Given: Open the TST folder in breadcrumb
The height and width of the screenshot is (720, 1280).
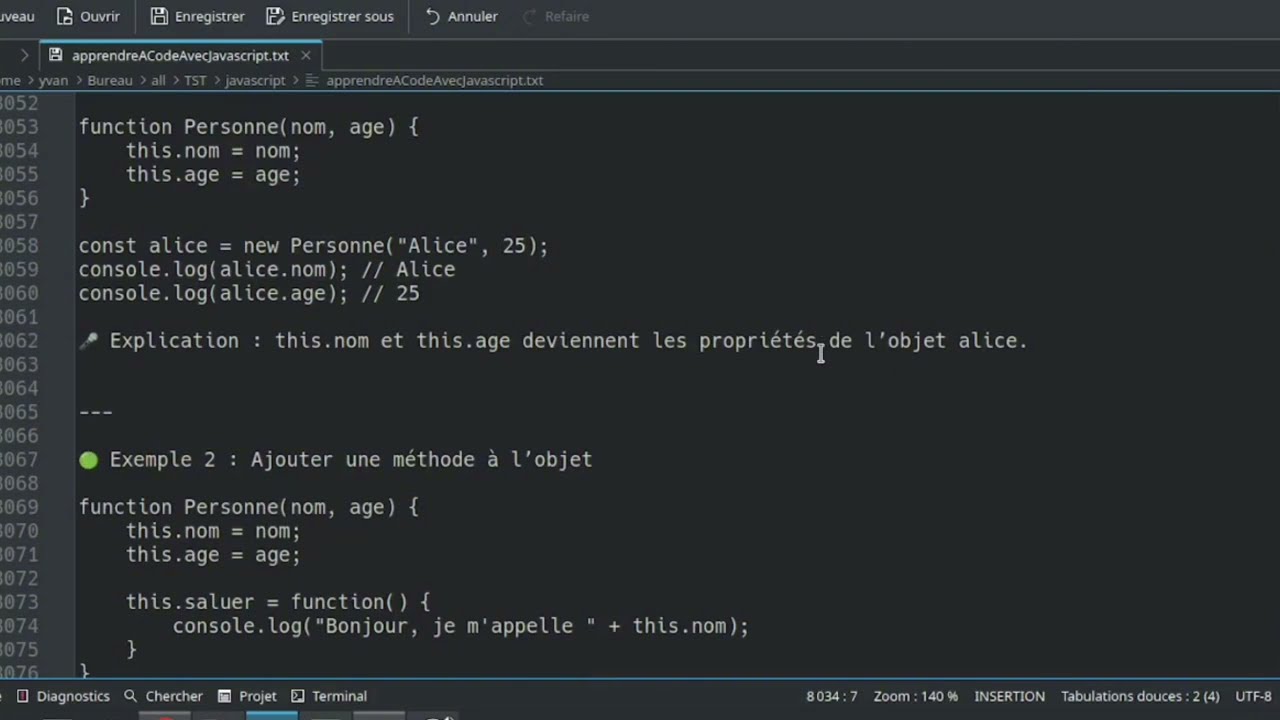Looking at the screenshot, I should [195, 80].
